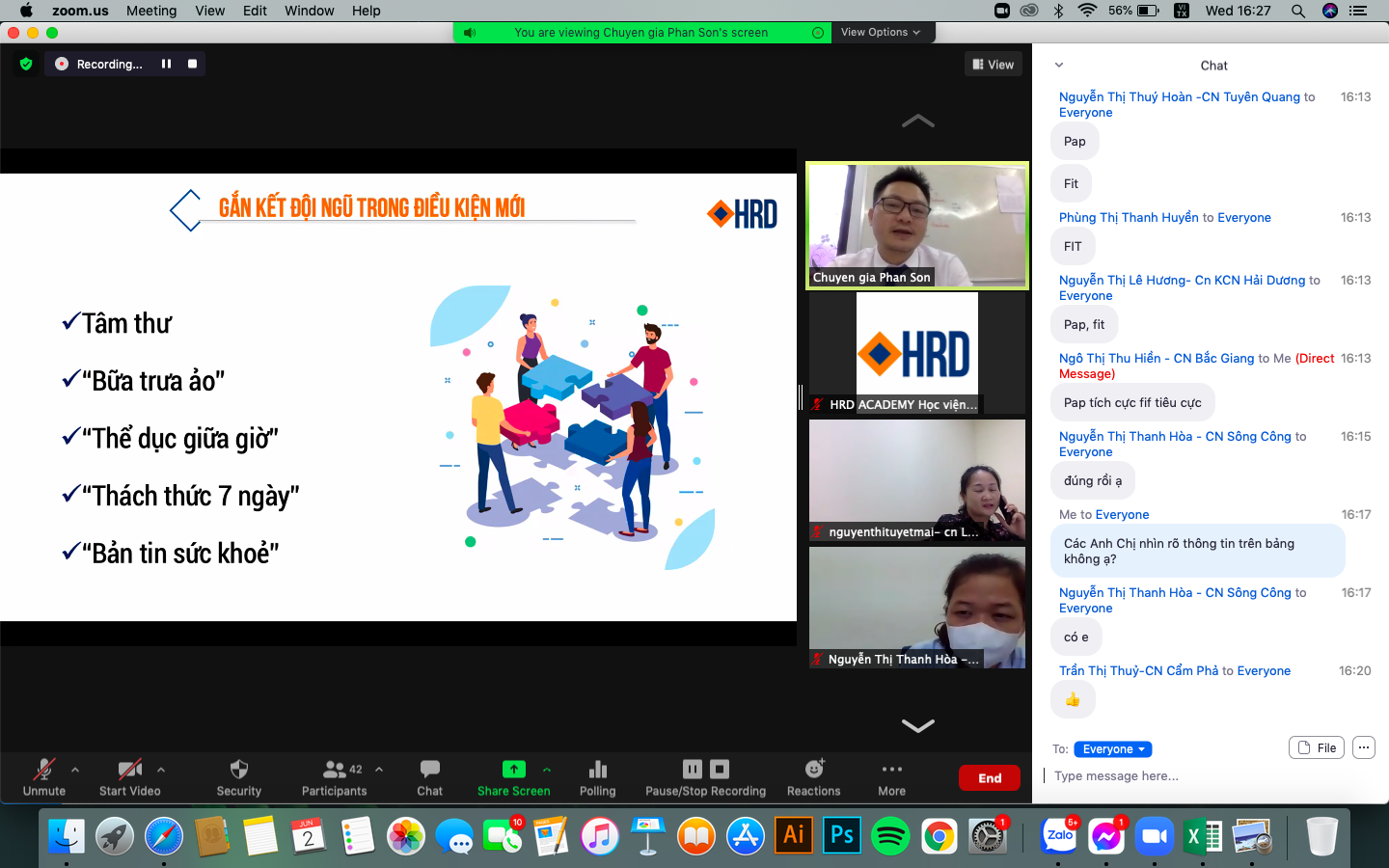Open the View menu in menu bar
The height and width of the screenshot is (868, 1389).
pos(210,11)
